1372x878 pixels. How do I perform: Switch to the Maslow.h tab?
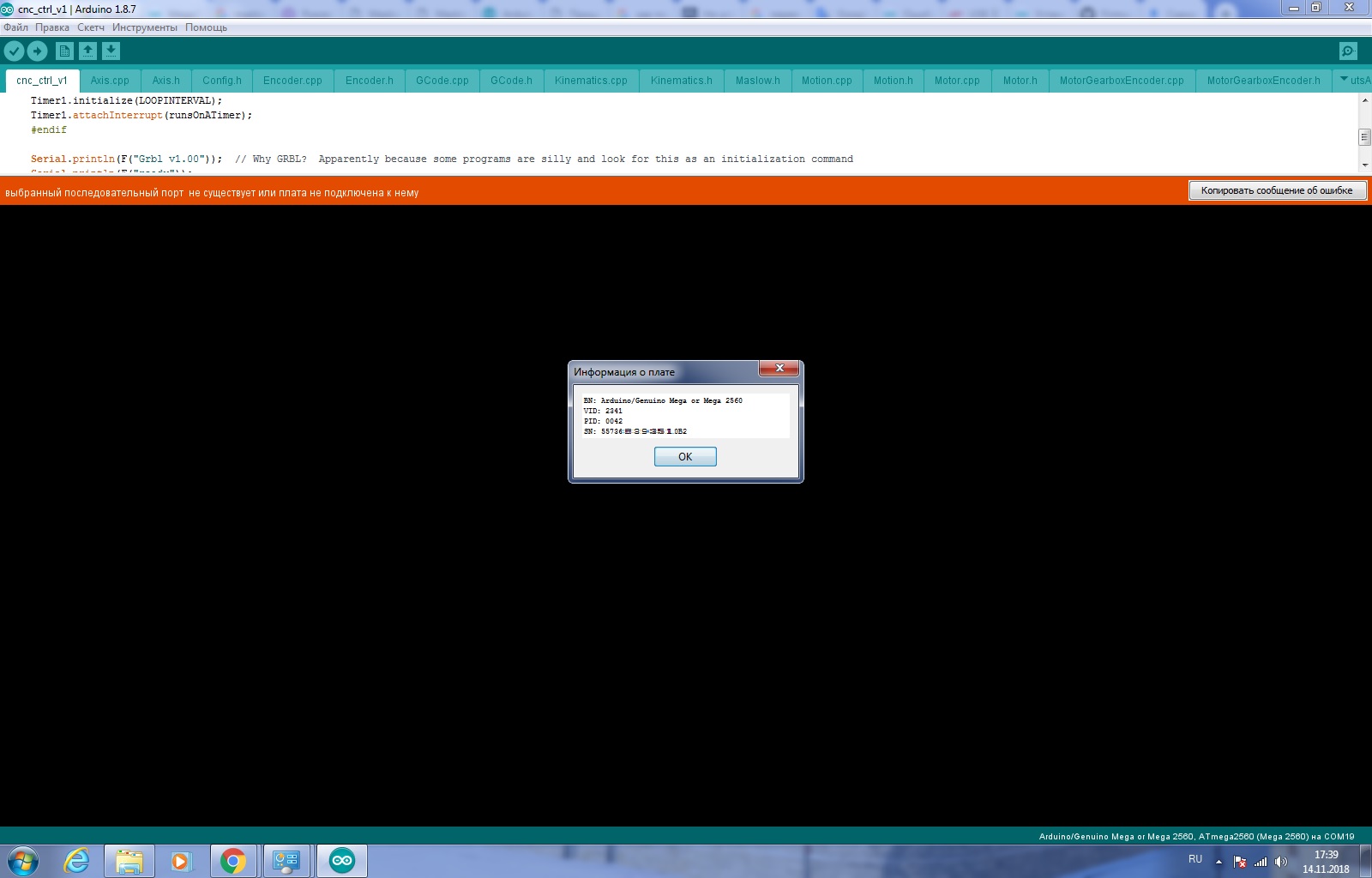758,81
